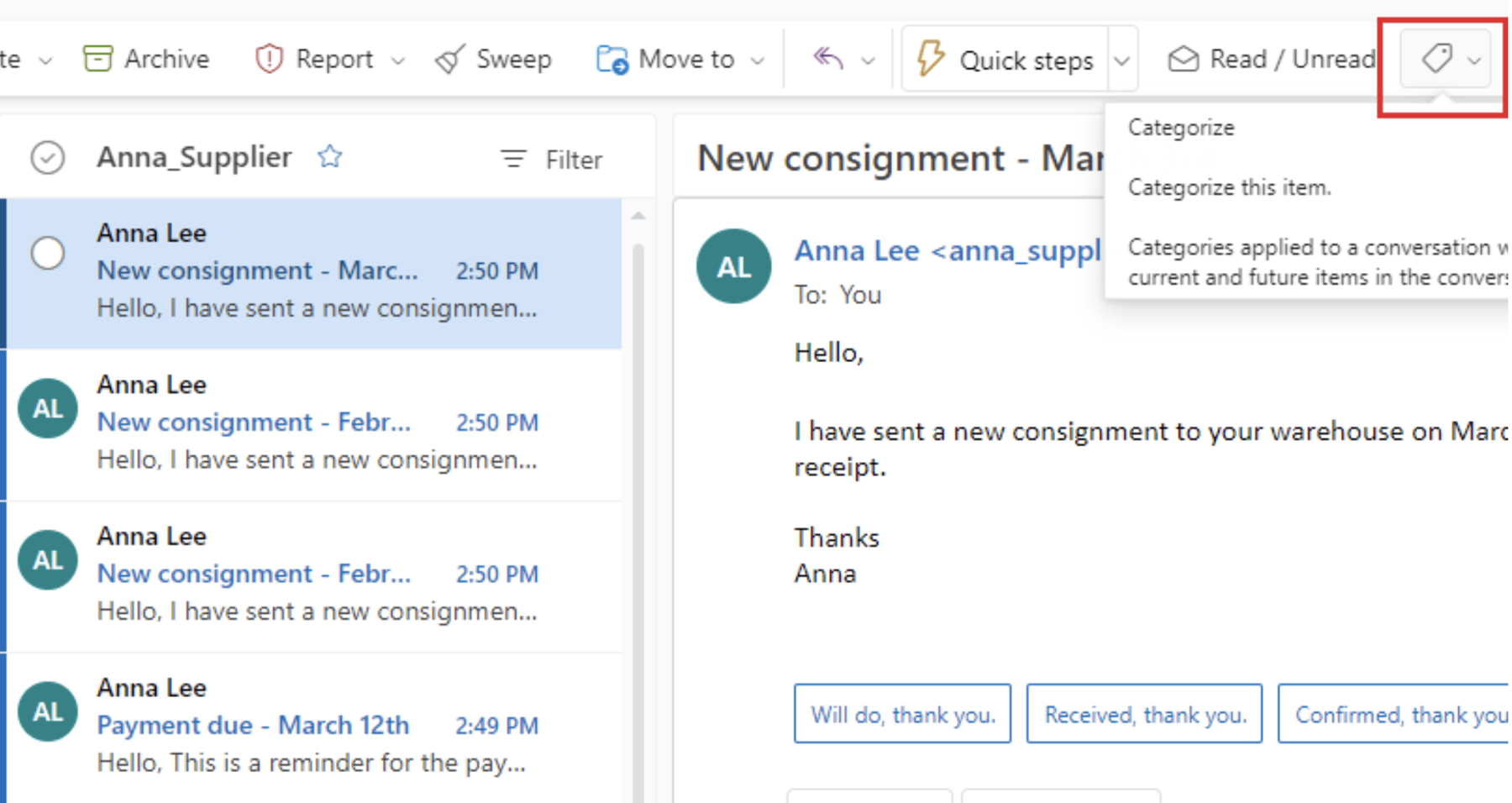Screen dimensions: 1512x803
Task: Archive the selected email
Action: (x=145, y=58)
